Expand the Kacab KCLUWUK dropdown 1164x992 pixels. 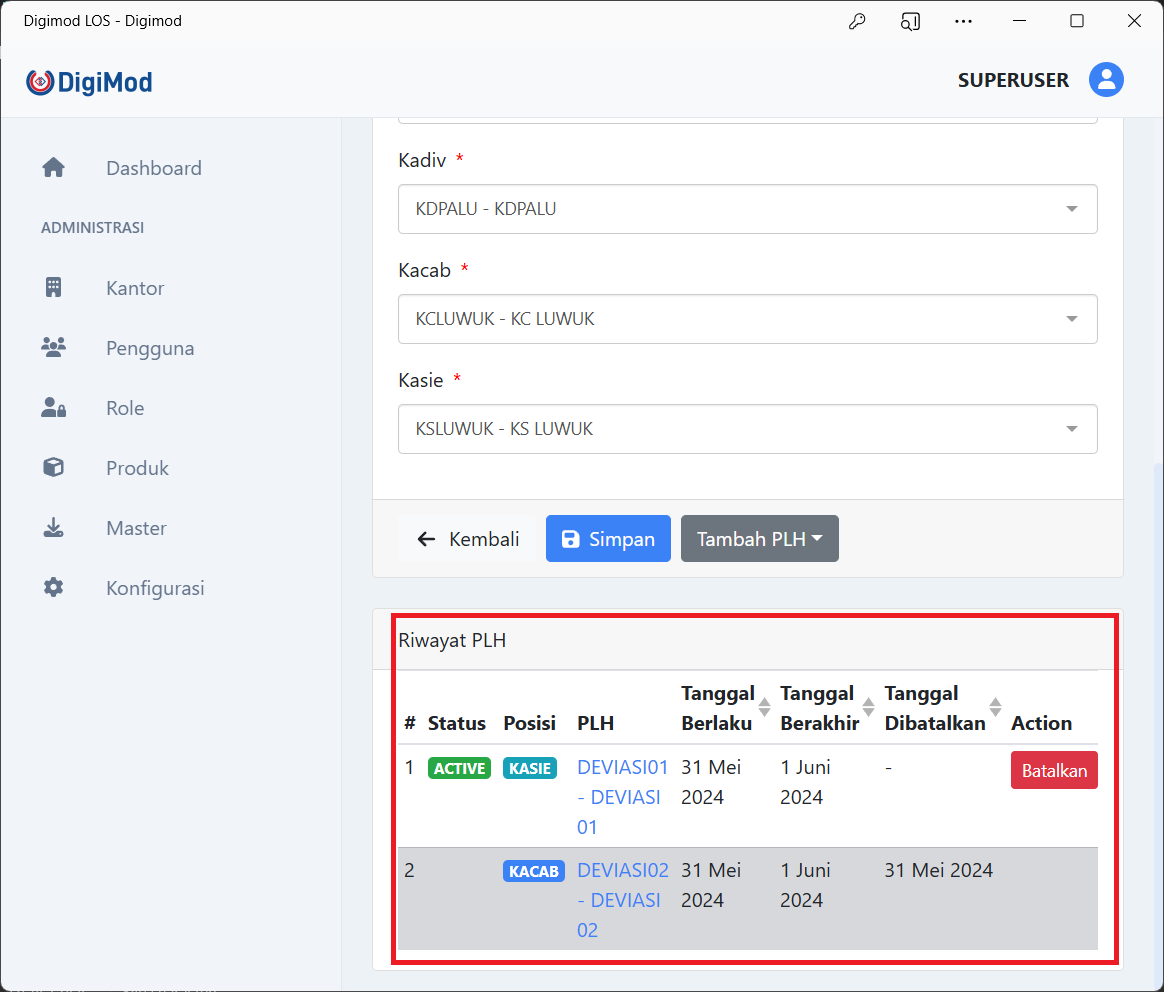click(747, 319)
